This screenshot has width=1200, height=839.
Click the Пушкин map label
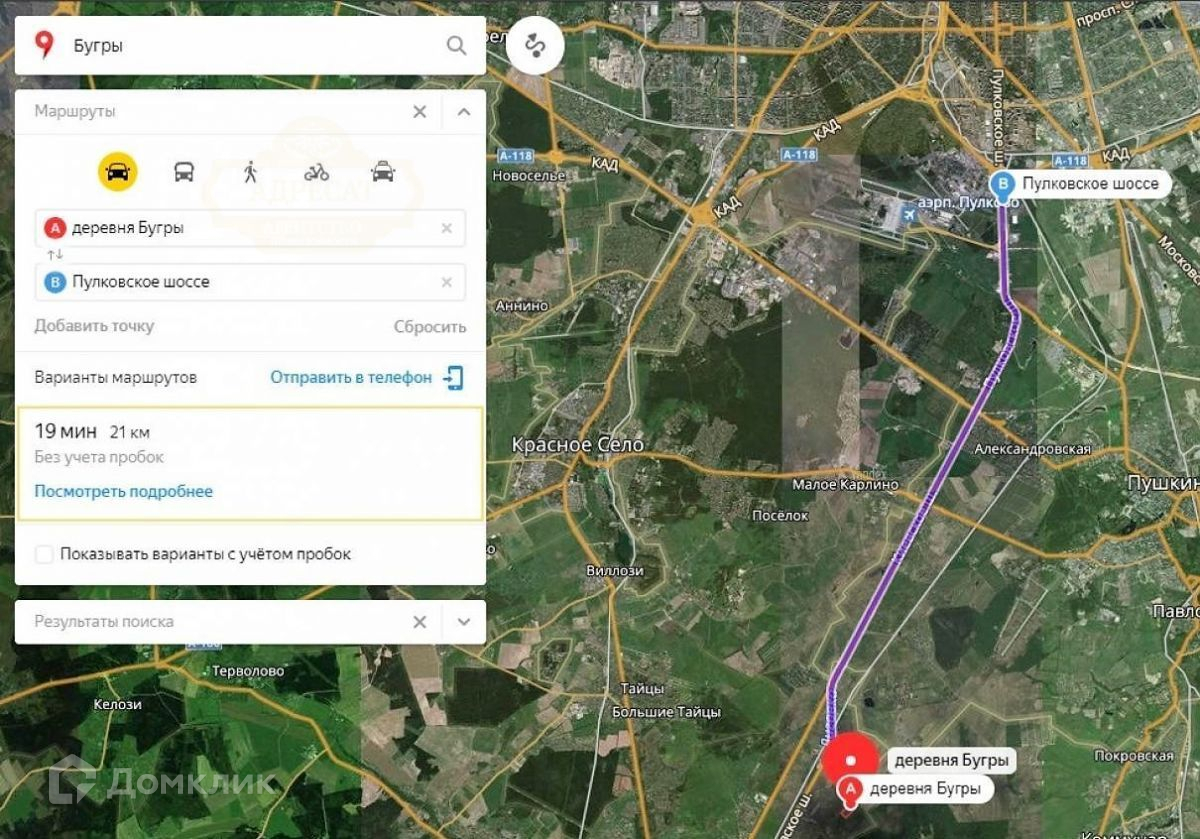1163,483
